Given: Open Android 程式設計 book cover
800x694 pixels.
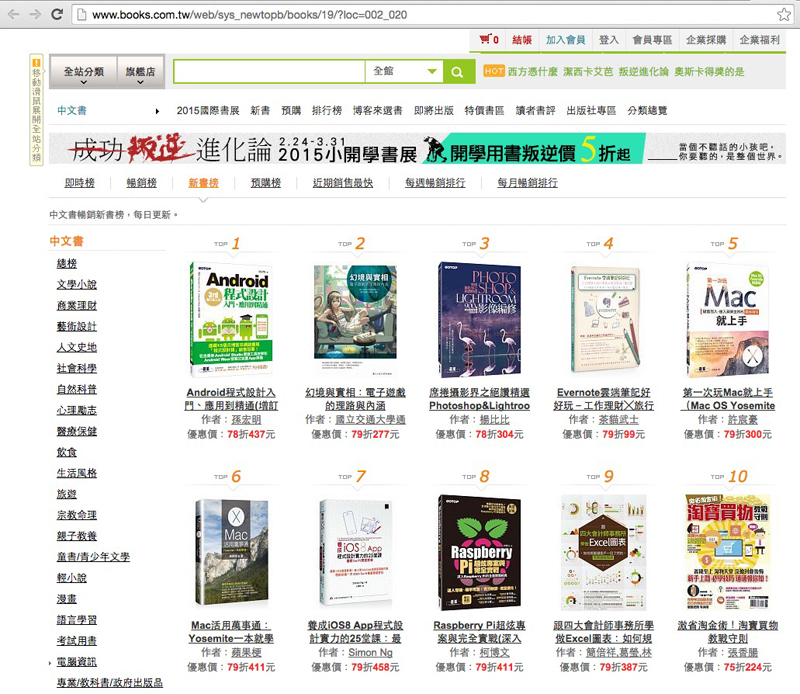Looking at the screenshot, I should tap(231, 319).
